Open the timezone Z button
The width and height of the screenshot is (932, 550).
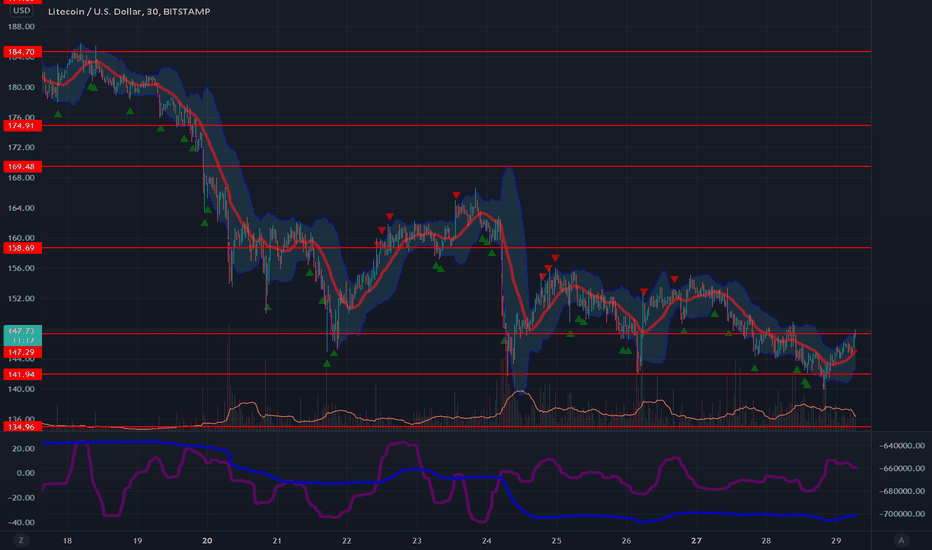[x=21, y=540]
